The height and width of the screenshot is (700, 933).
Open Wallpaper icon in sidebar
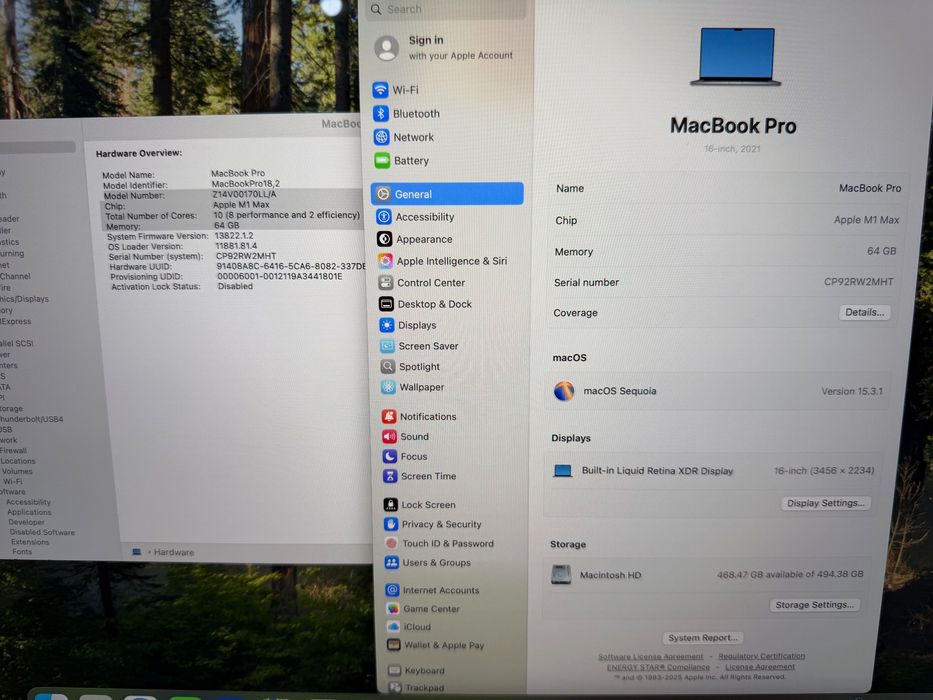[389, 387]
